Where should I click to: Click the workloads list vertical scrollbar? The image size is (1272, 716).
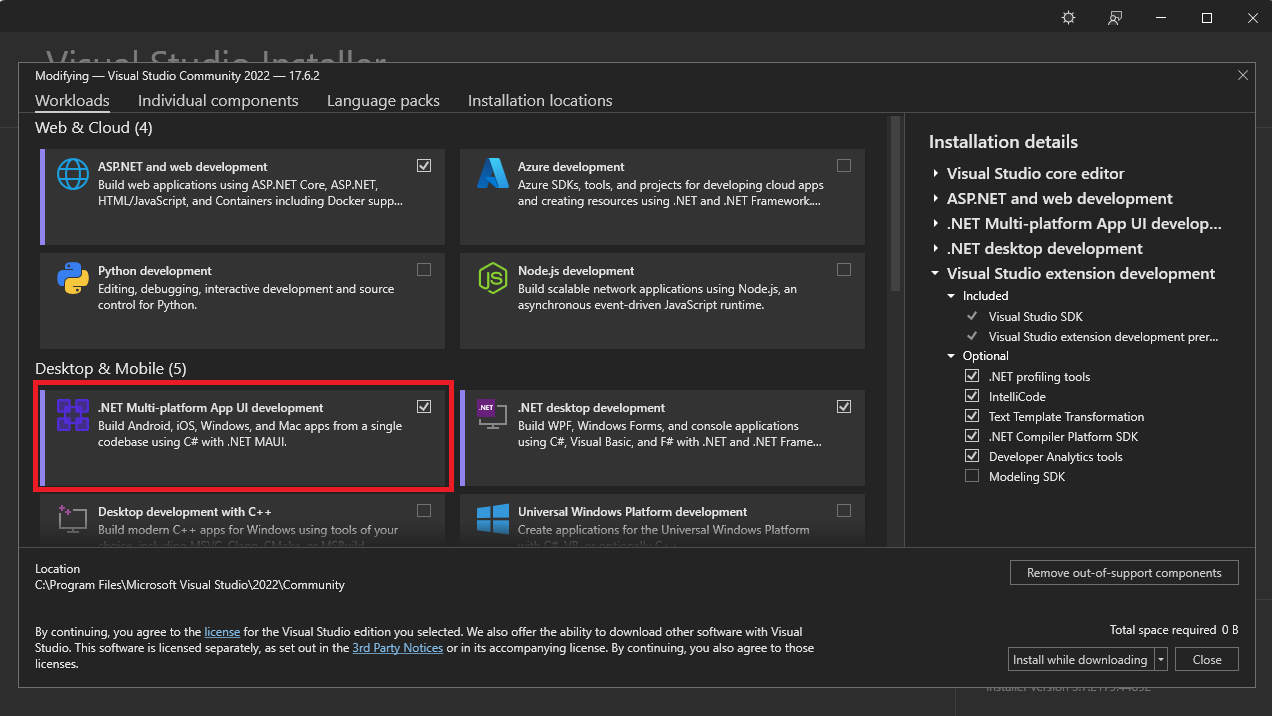coord(895,203)
